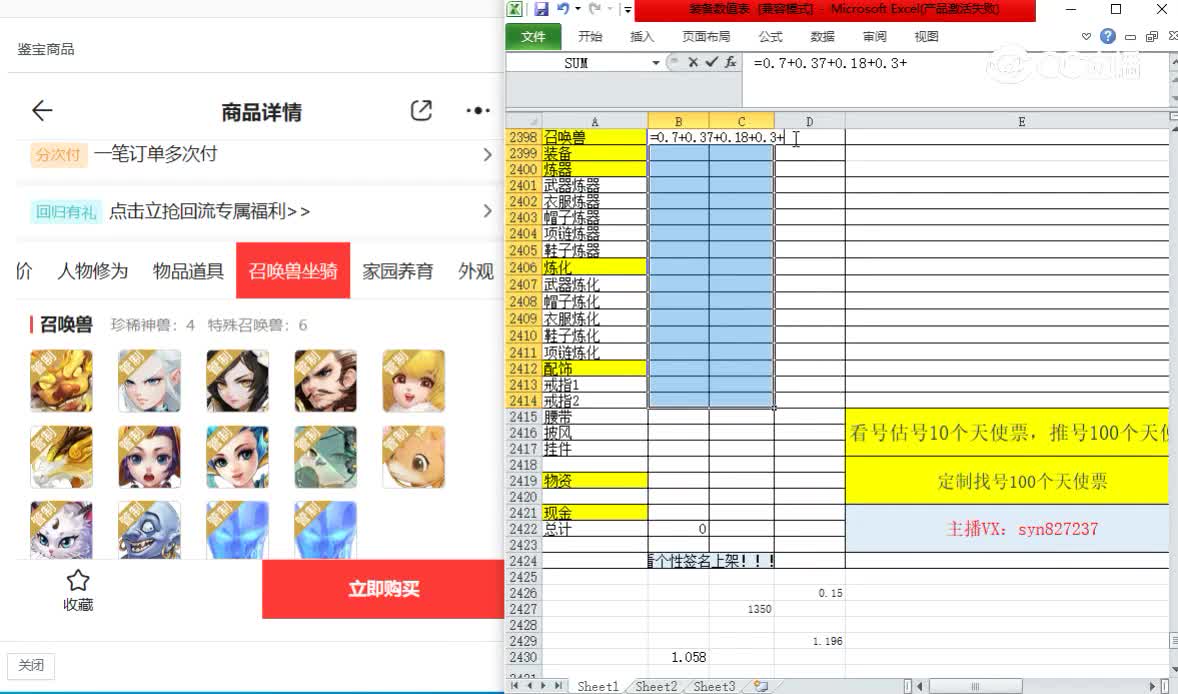
Task: Click the 立即购买 purchase button
Action: (x=382, y=589)
